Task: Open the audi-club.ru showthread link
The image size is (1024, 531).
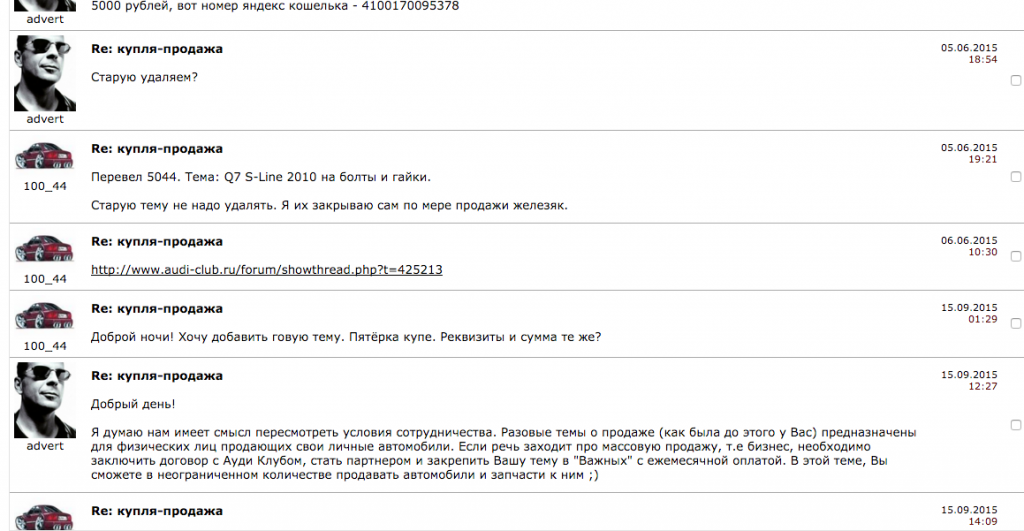Action: (266, 270)
